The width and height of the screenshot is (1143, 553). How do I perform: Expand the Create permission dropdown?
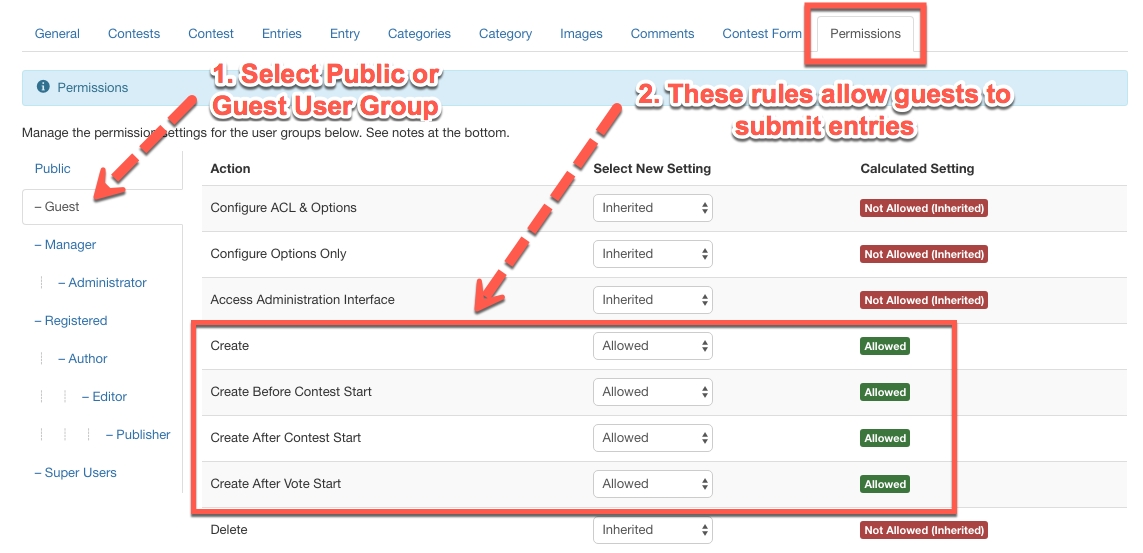click(653, 346)
